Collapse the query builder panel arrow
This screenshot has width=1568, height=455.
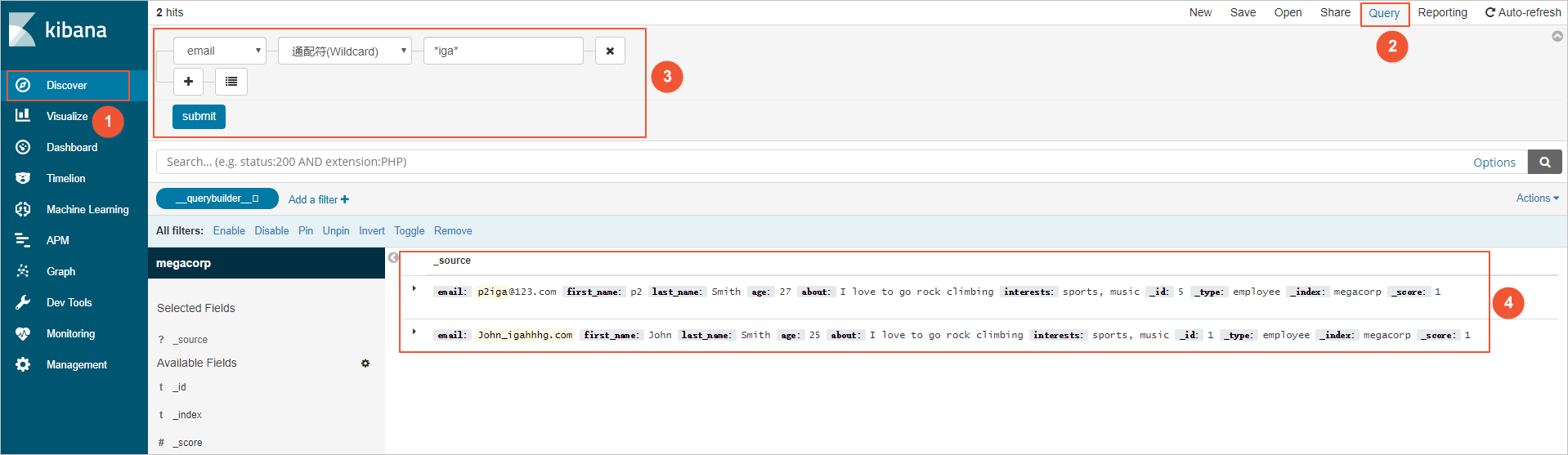pos(1557,36)
